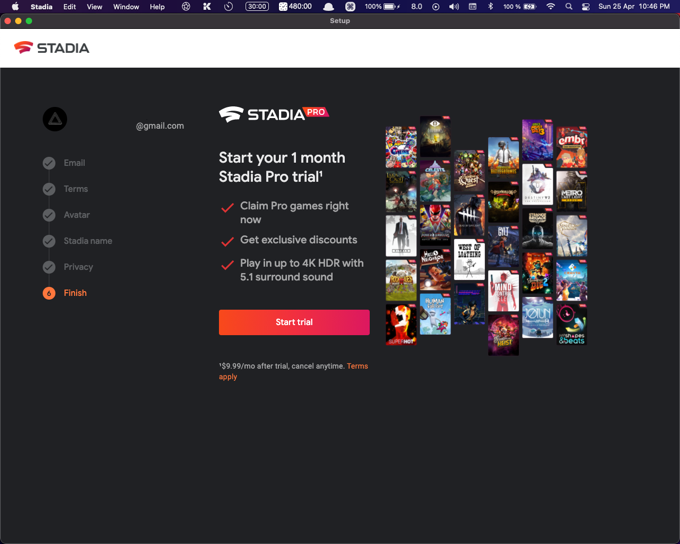
Task: Go to the Privacy setup step
Action: [x=78, y=267]
